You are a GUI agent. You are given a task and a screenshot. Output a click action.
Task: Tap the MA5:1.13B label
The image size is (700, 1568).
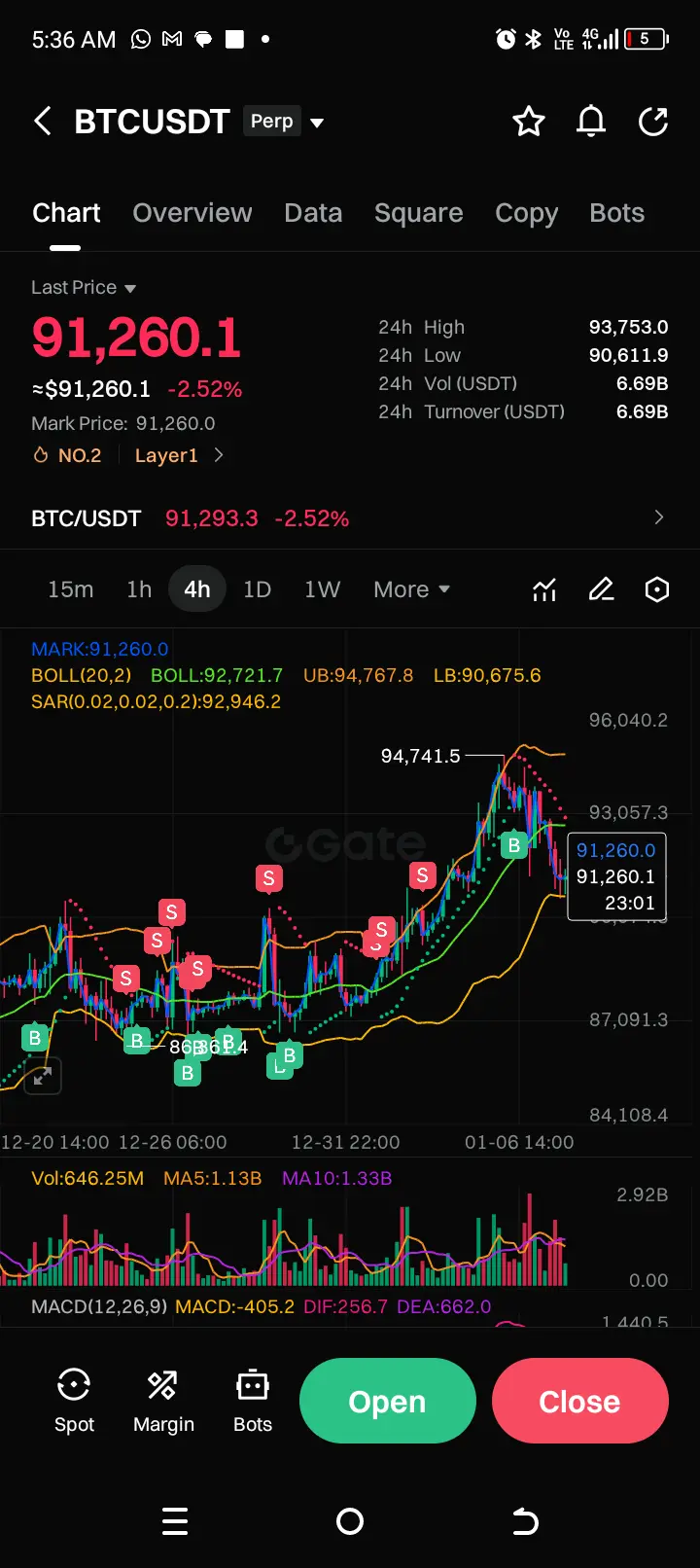pos(213,1179)
